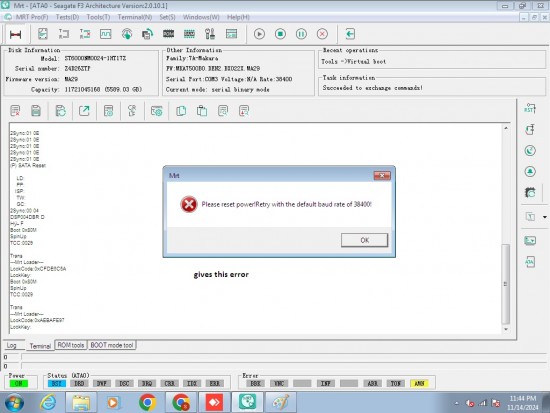This screenshot has height=413, width=550.
Task: Click the document checklist icon in top toolbar
Action: click(x=43, y=34)
